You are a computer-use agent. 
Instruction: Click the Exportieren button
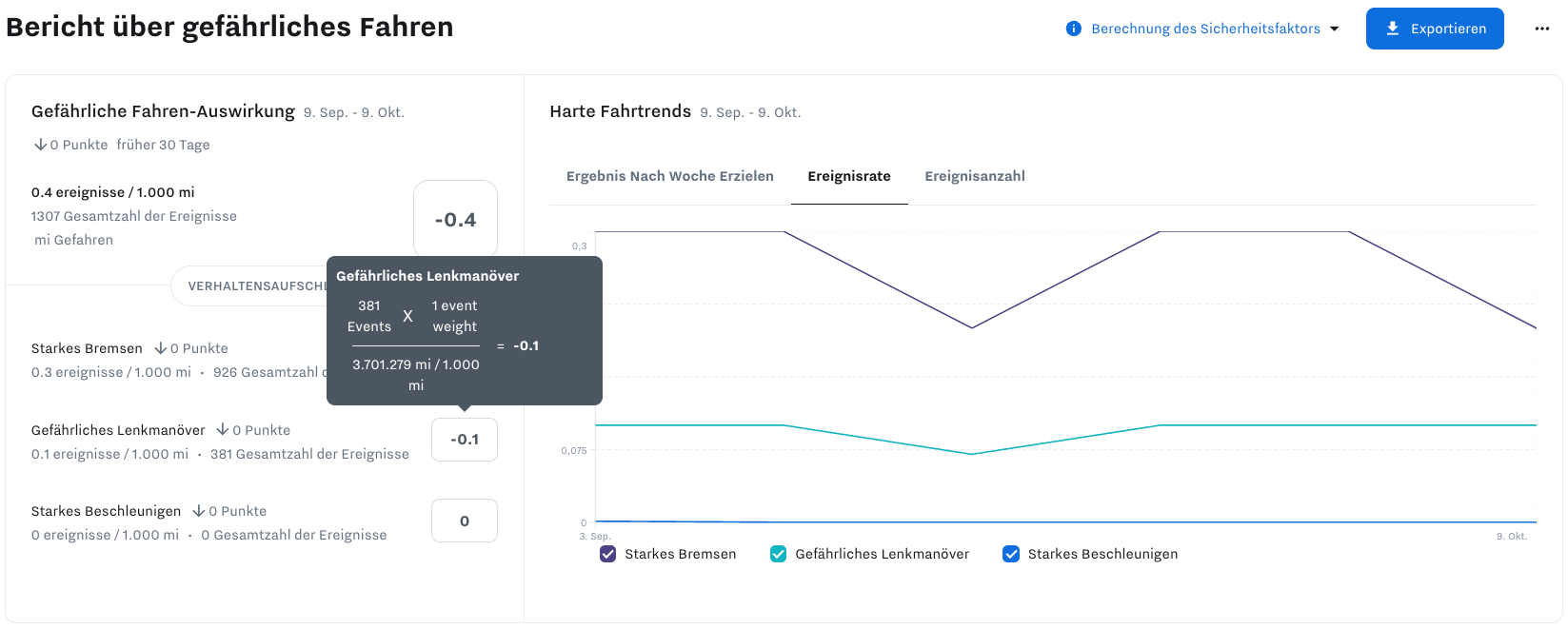pyautogui.click(x=1434, y=29)
